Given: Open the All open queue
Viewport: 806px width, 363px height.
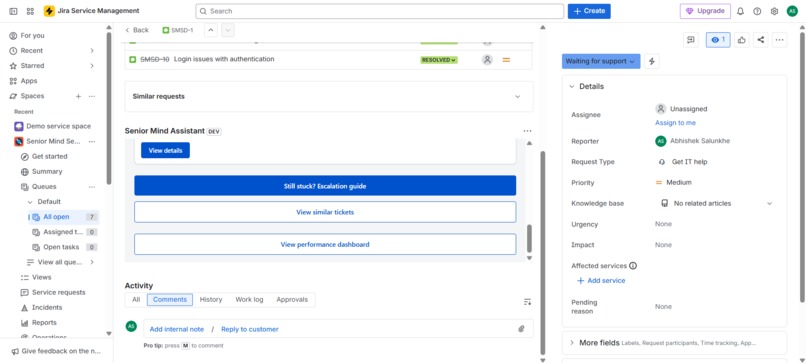Looking at the screenshot, I should coord(63,217).
